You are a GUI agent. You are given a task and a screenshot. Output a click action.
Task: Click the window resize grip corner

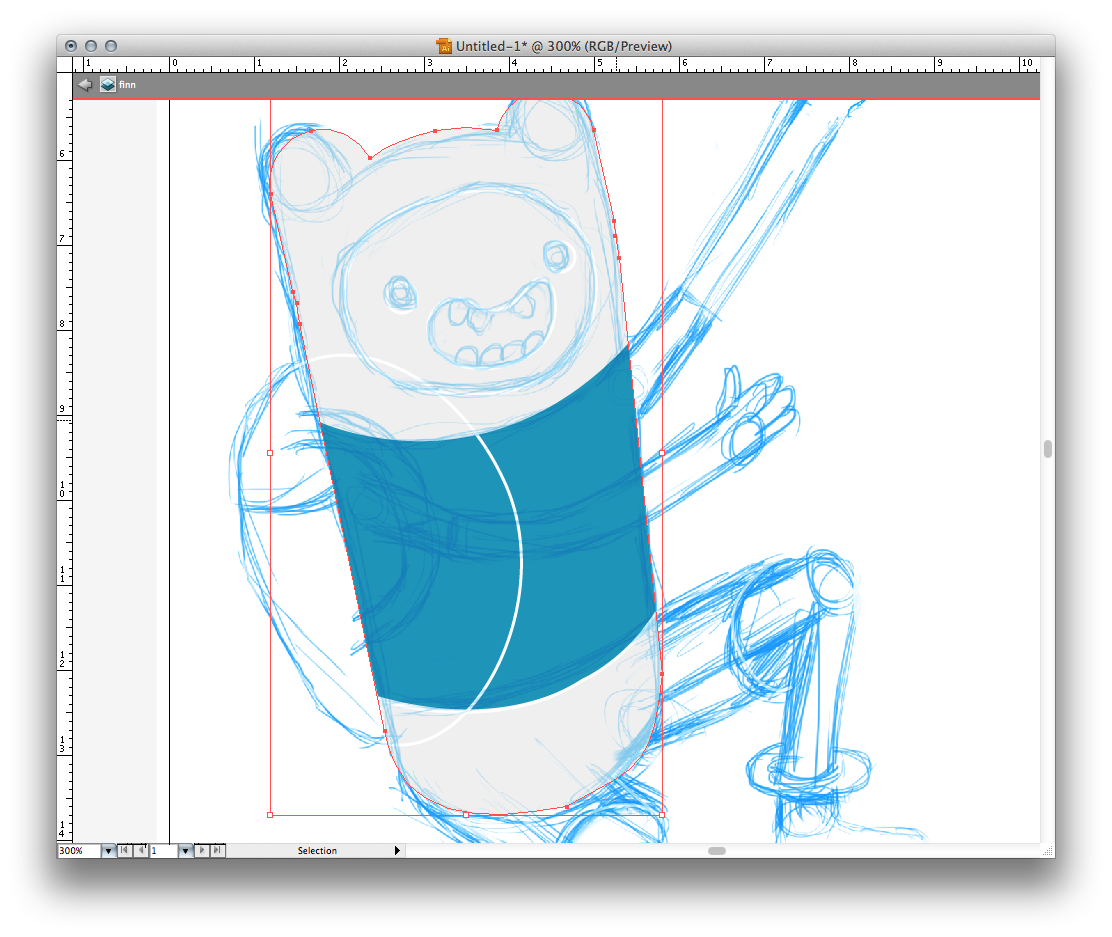[1047, 851]
